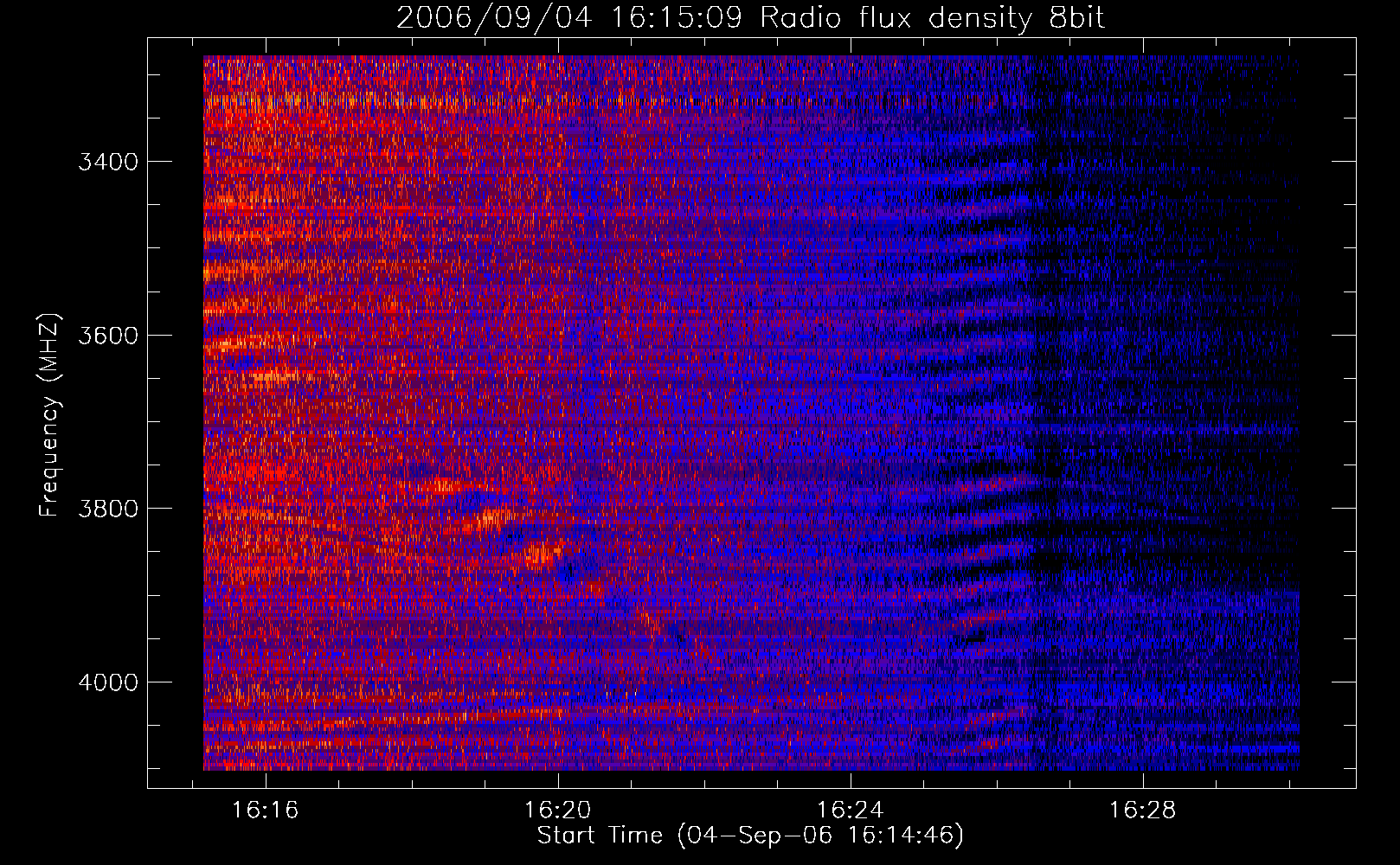Click the 16:28 time tick label
Image resolution: width=1400 pixels, height=865 pixels.
coord(1143,811)
